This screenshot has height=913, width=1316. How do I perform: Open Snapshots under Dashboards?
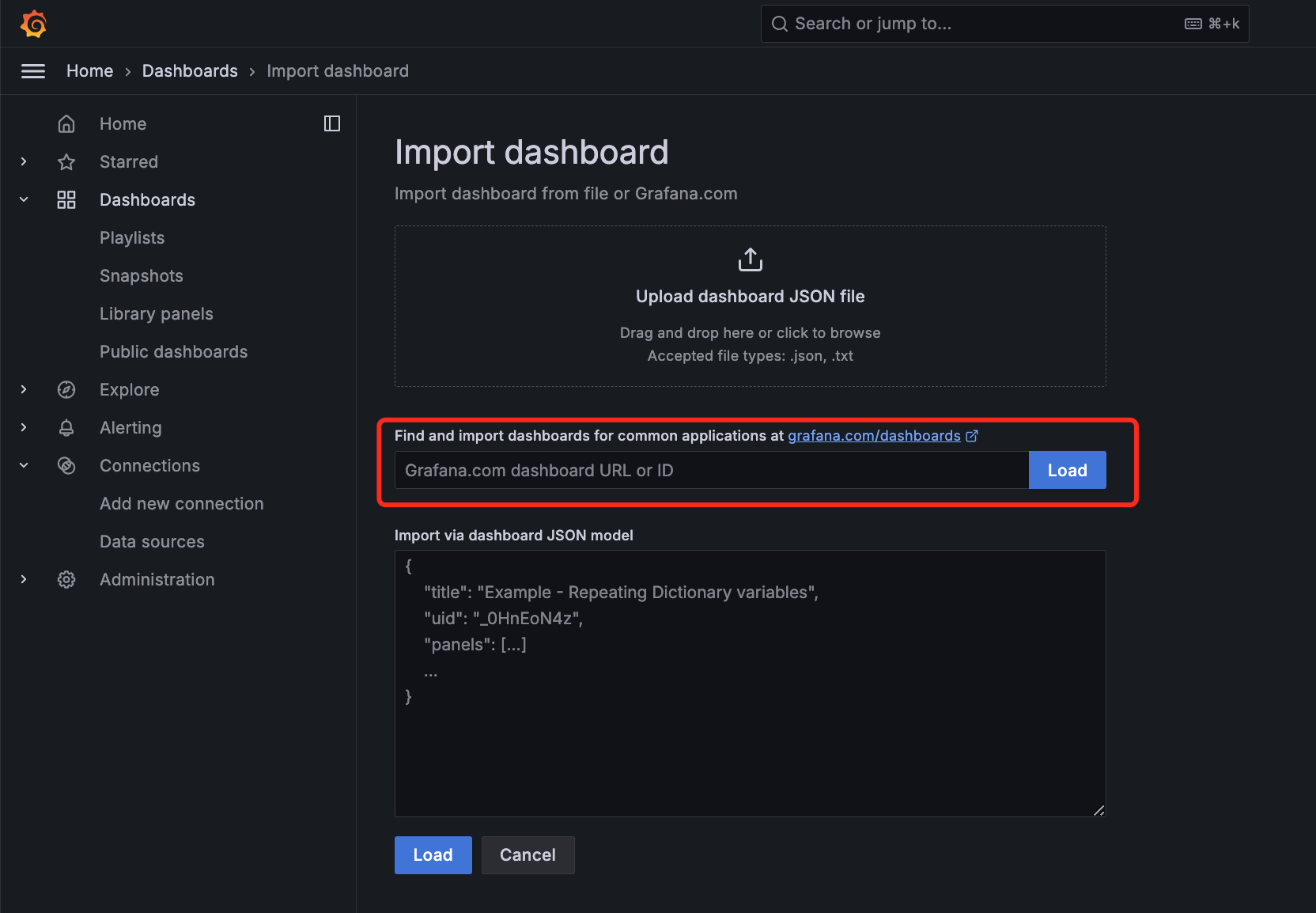(x=142, y=276)
